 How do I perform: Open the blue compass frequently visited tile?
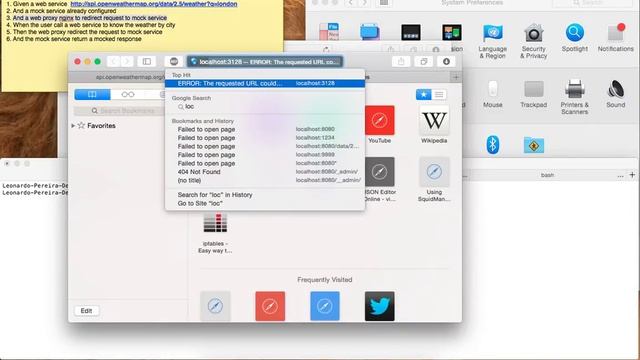324,306
